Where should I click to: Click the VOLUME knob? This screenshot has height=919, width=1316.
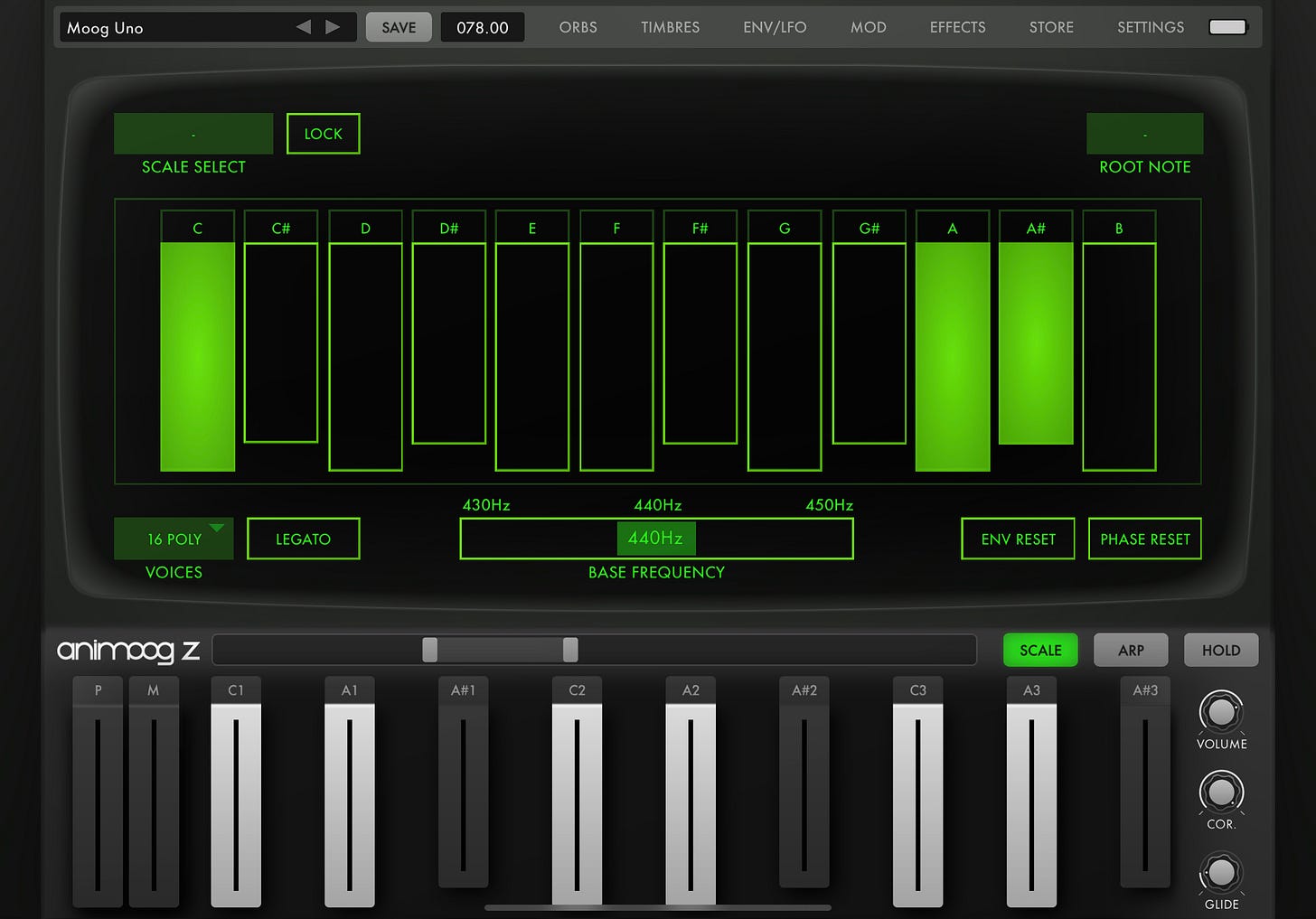(1221, 712)
